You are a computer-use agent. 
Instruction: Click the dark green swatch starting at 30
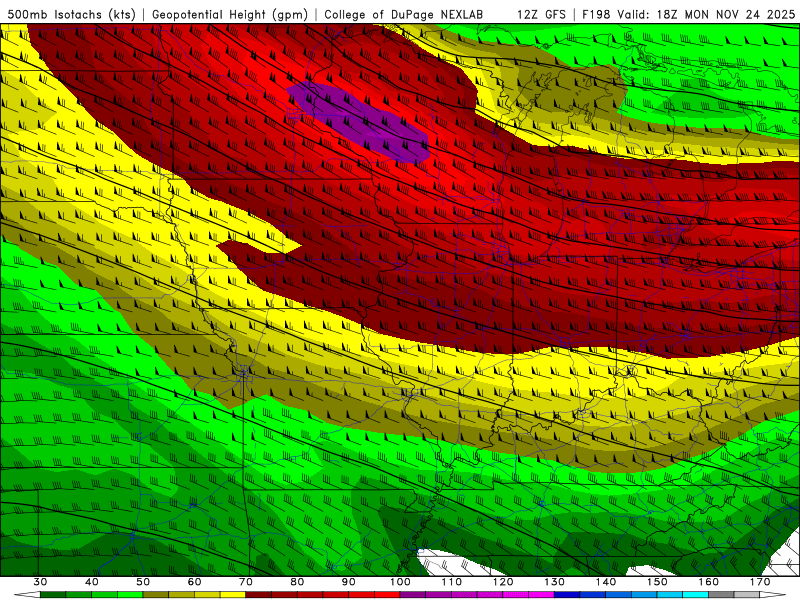[x=53, y=595]
